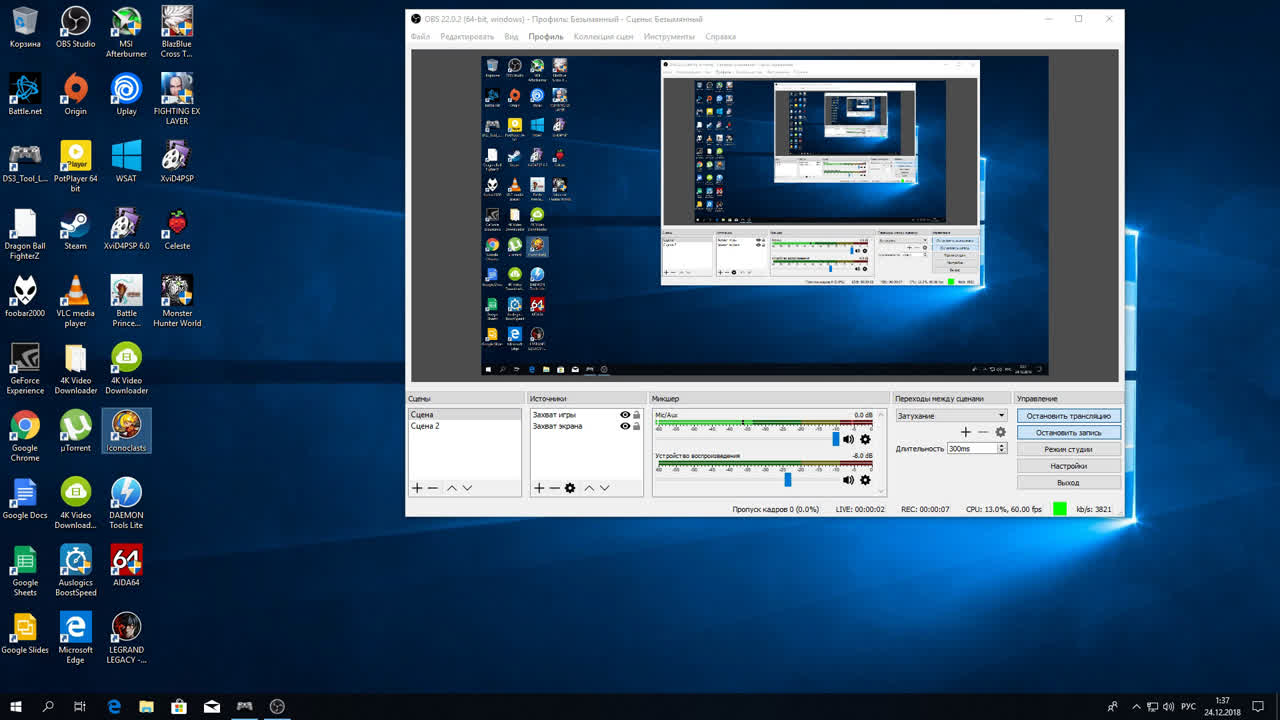Open Google Chrome desktop icon
The width and height of the screenshot is (1280, 720).
click(x=25, y=436)
